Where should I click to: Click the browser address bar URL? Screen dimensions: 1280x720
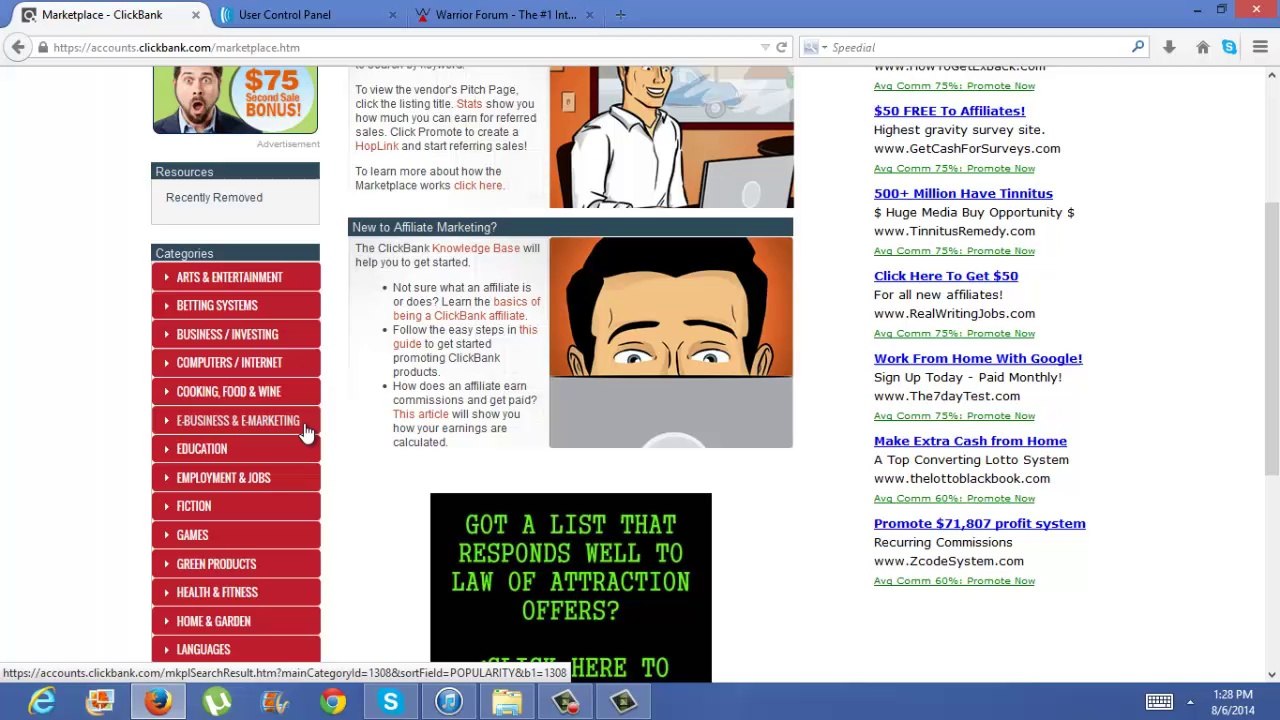click(x=177, y=47)
